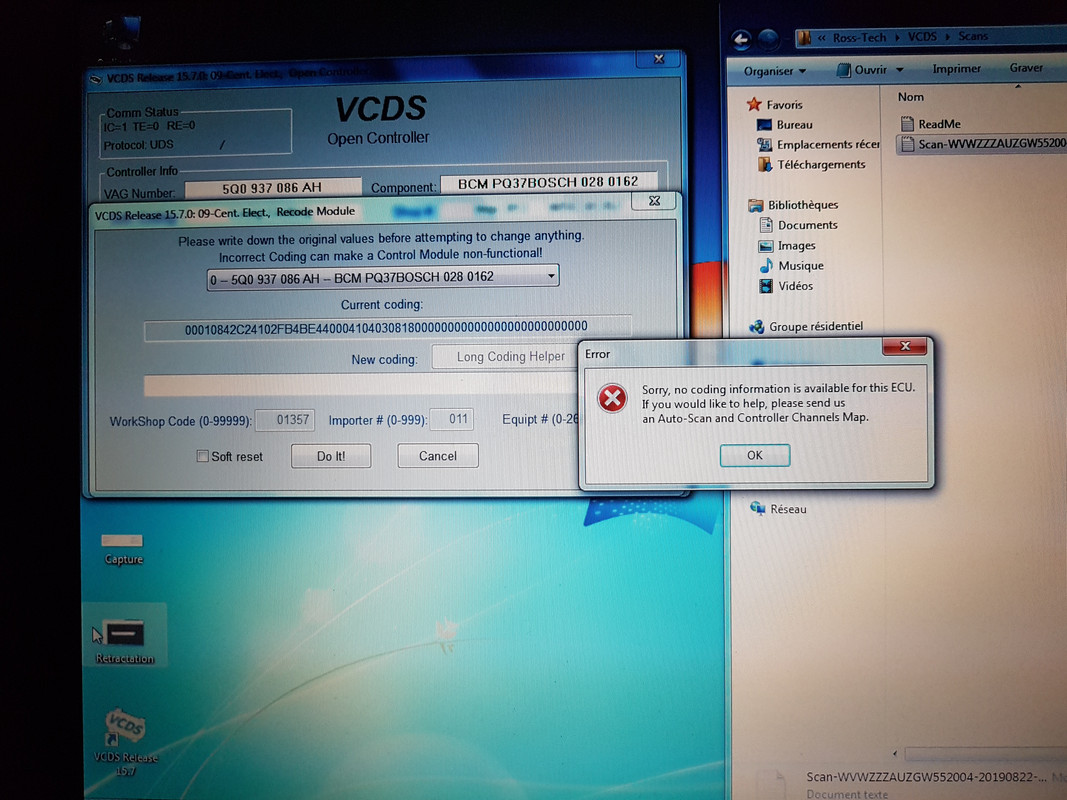Expand the Ouvrir dropdown arrow
Screen dimensions: 1067x800
[x=900, y=70]
